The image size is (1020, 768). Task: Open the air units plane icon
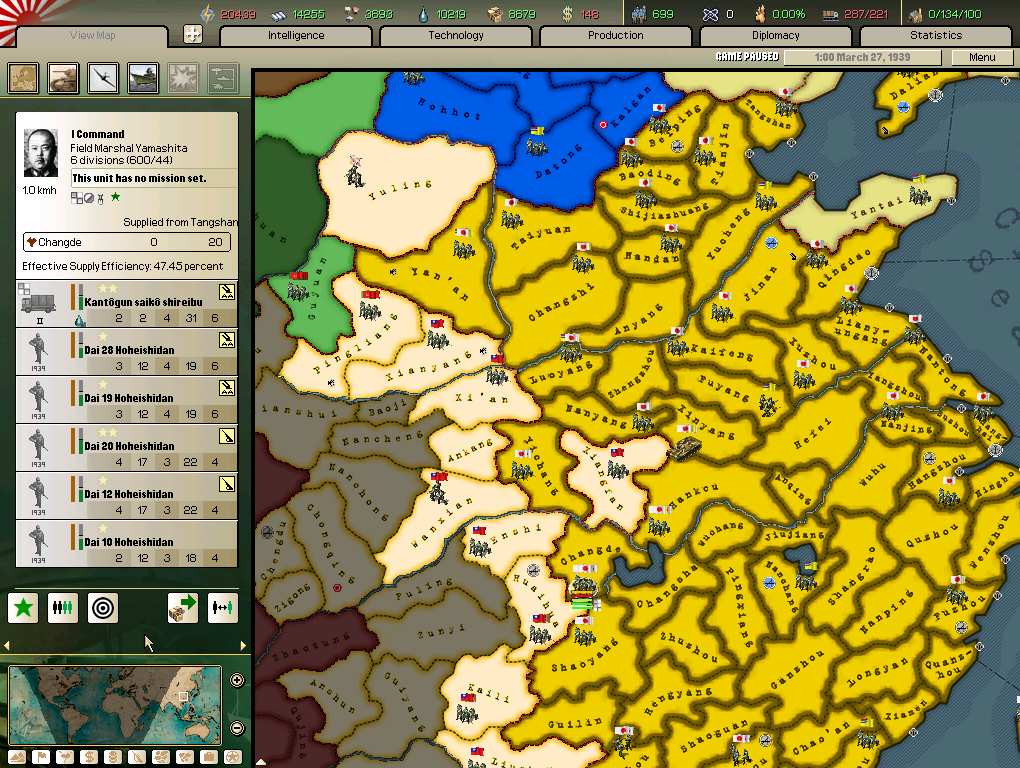(103, 78)
